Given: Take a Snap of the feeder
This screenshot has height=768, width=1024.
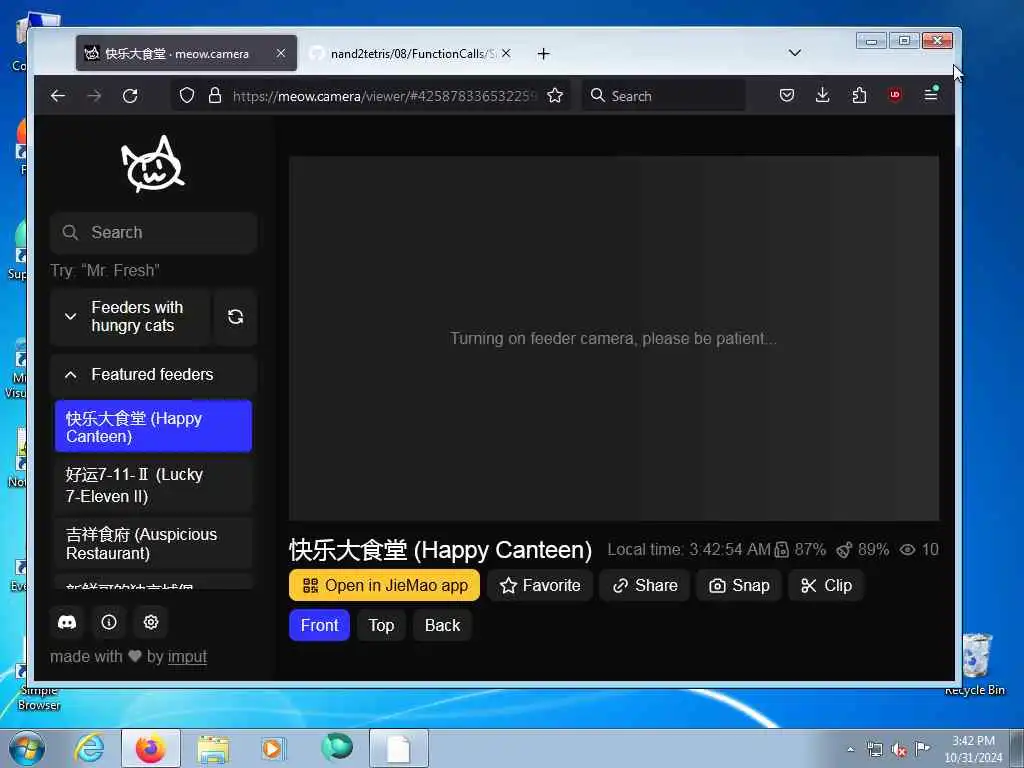Looking at the screenshot, I should coord(739,586).
